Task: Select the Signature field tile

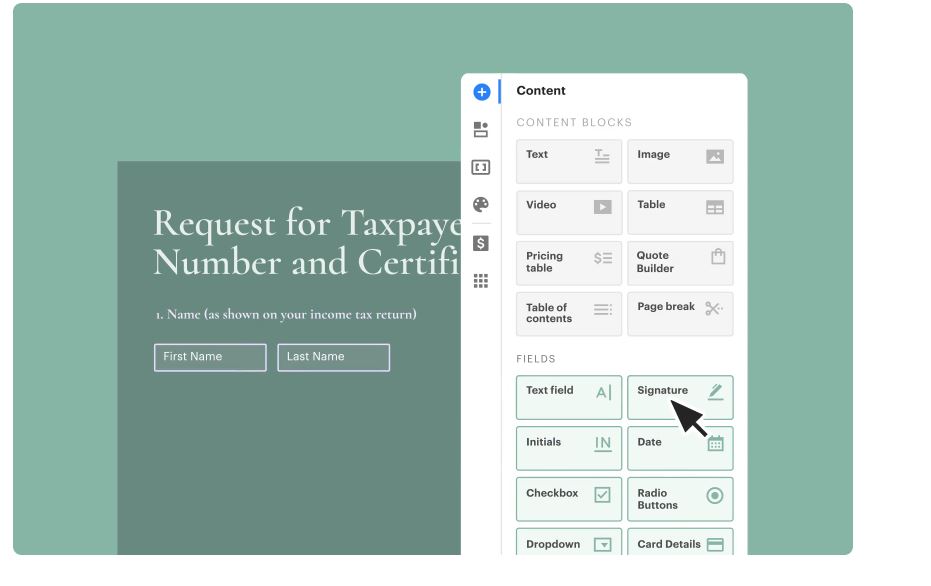Action: click(x=680, y=397)
